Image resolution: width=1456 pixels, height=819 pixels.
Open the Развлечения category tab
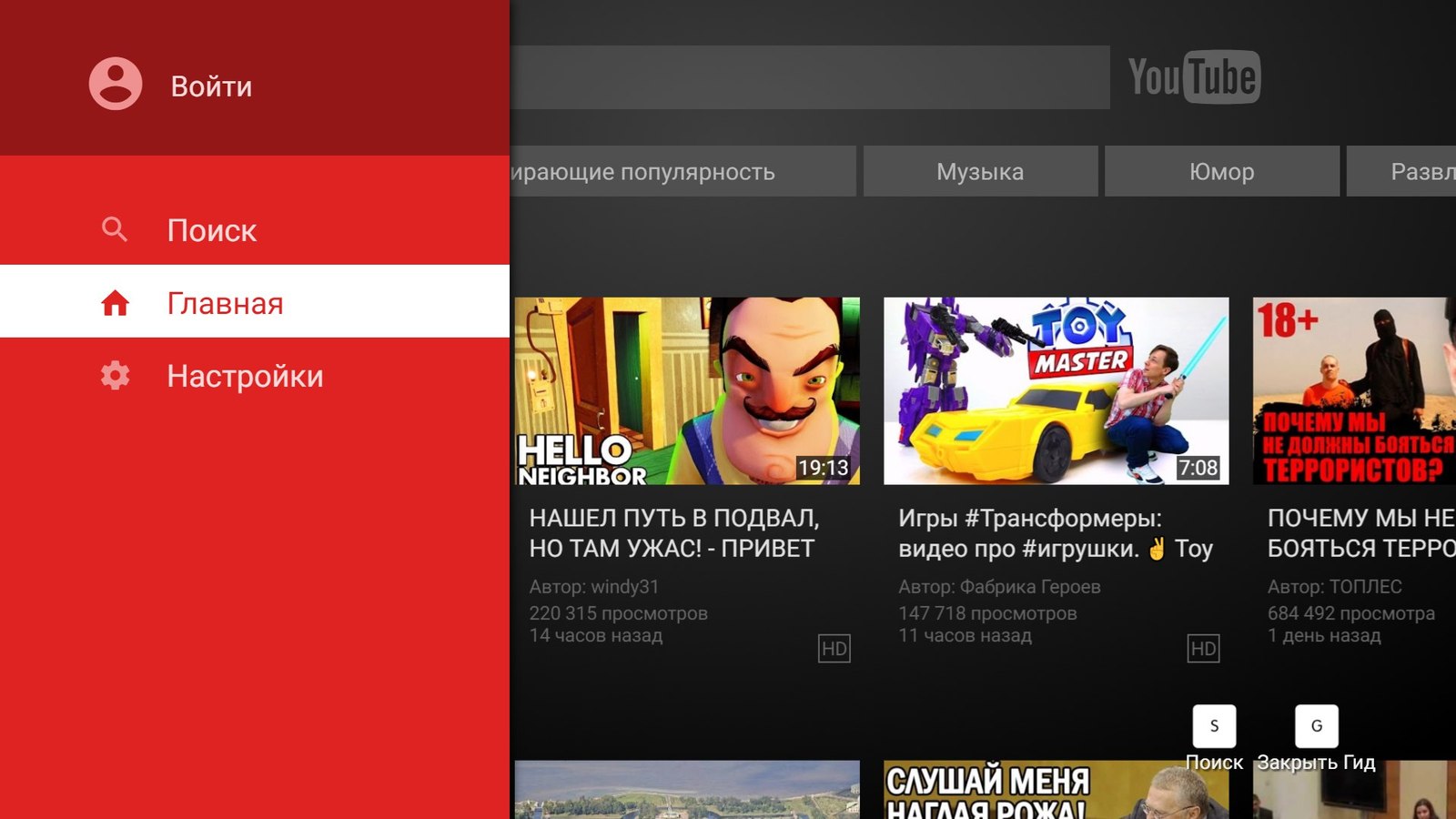[1401, 171]
